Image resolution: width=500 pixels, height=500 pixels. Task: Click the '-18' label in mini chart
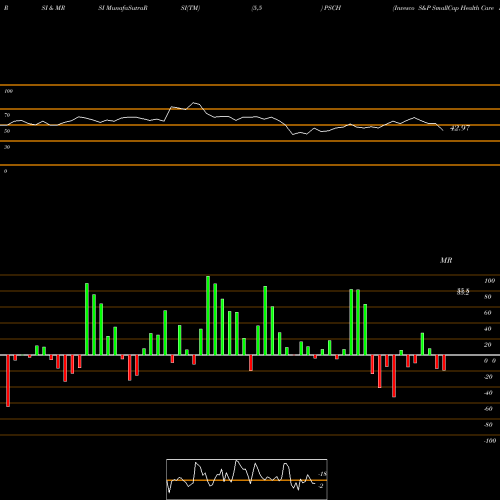pyautogui.click(x=322, y=474)
